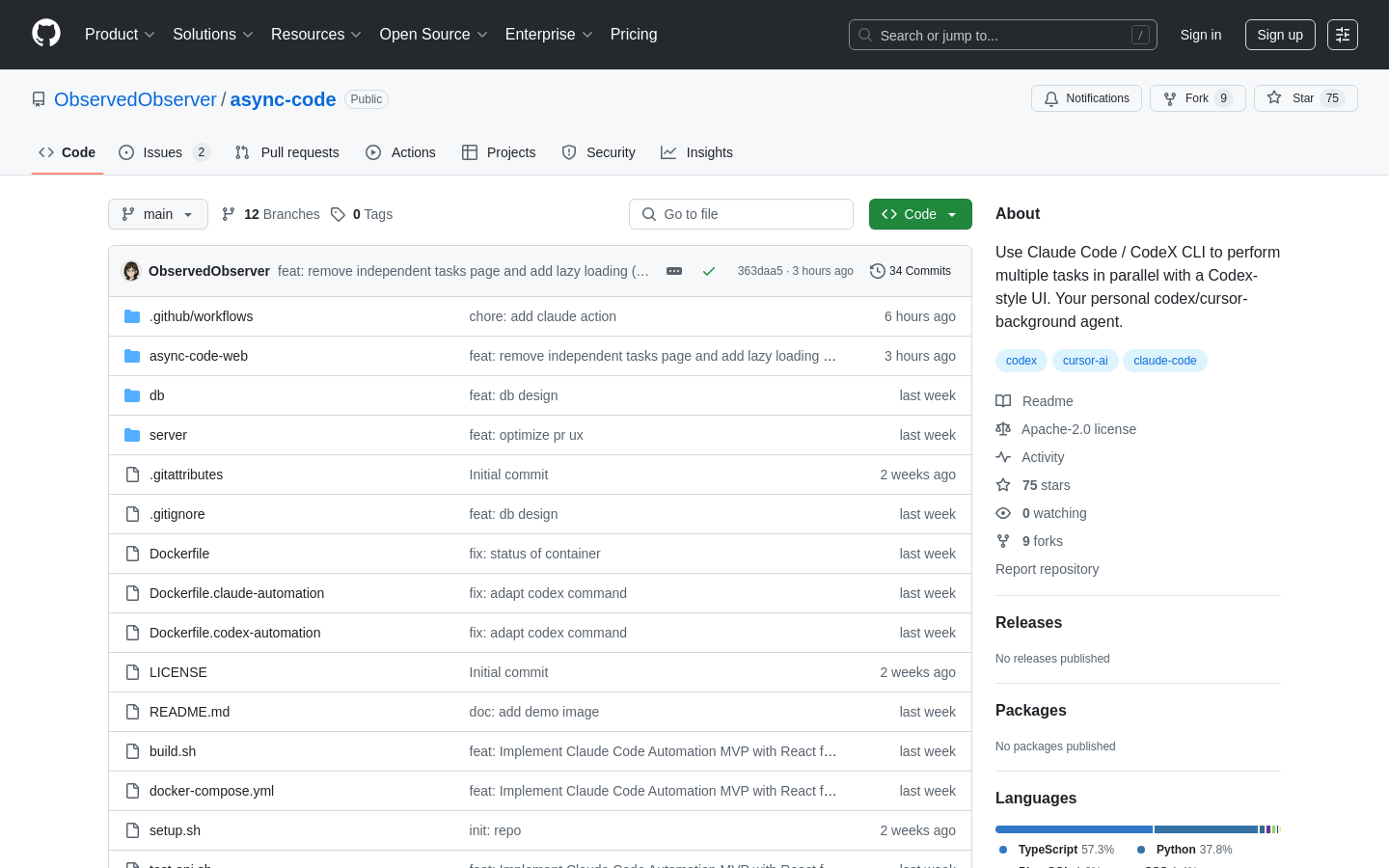The height and width of the screenshot is (868, 1389).
Task: Click the branch icon beside 12 Branches
Action: 229,214
